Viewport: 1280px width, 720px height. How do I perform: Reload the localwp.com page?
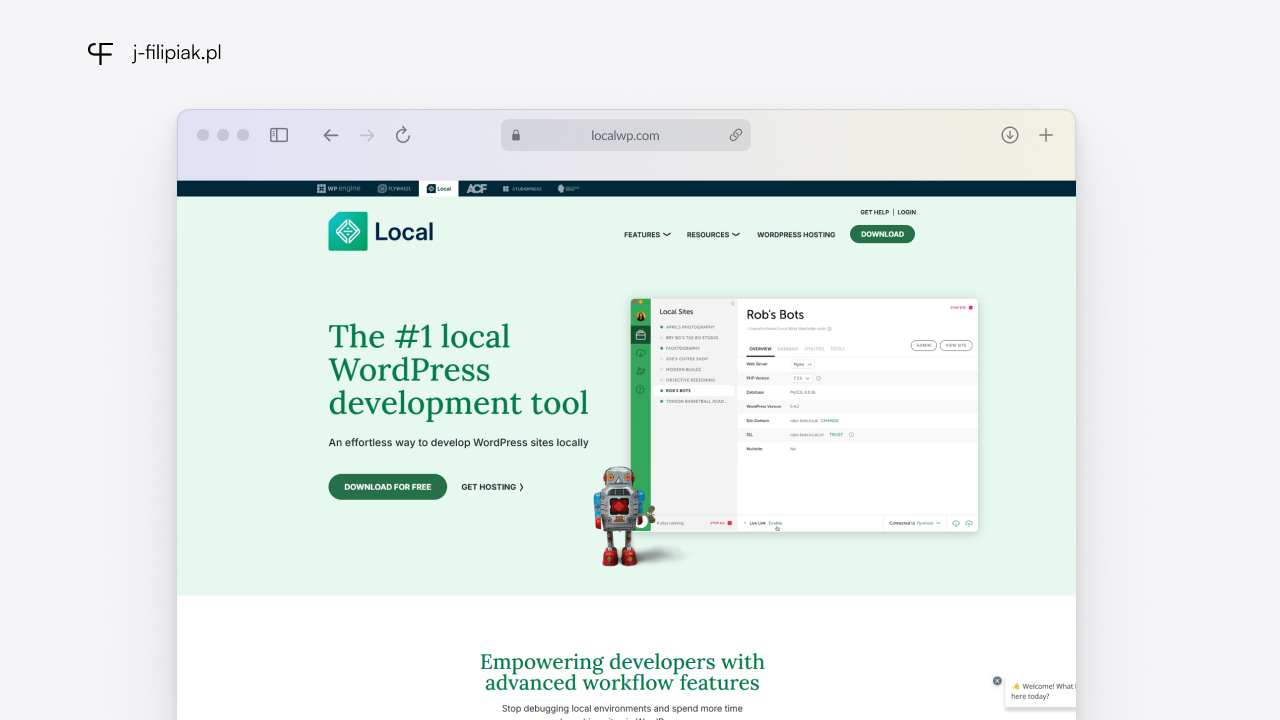pyautogui.click(x=403, y=135)
